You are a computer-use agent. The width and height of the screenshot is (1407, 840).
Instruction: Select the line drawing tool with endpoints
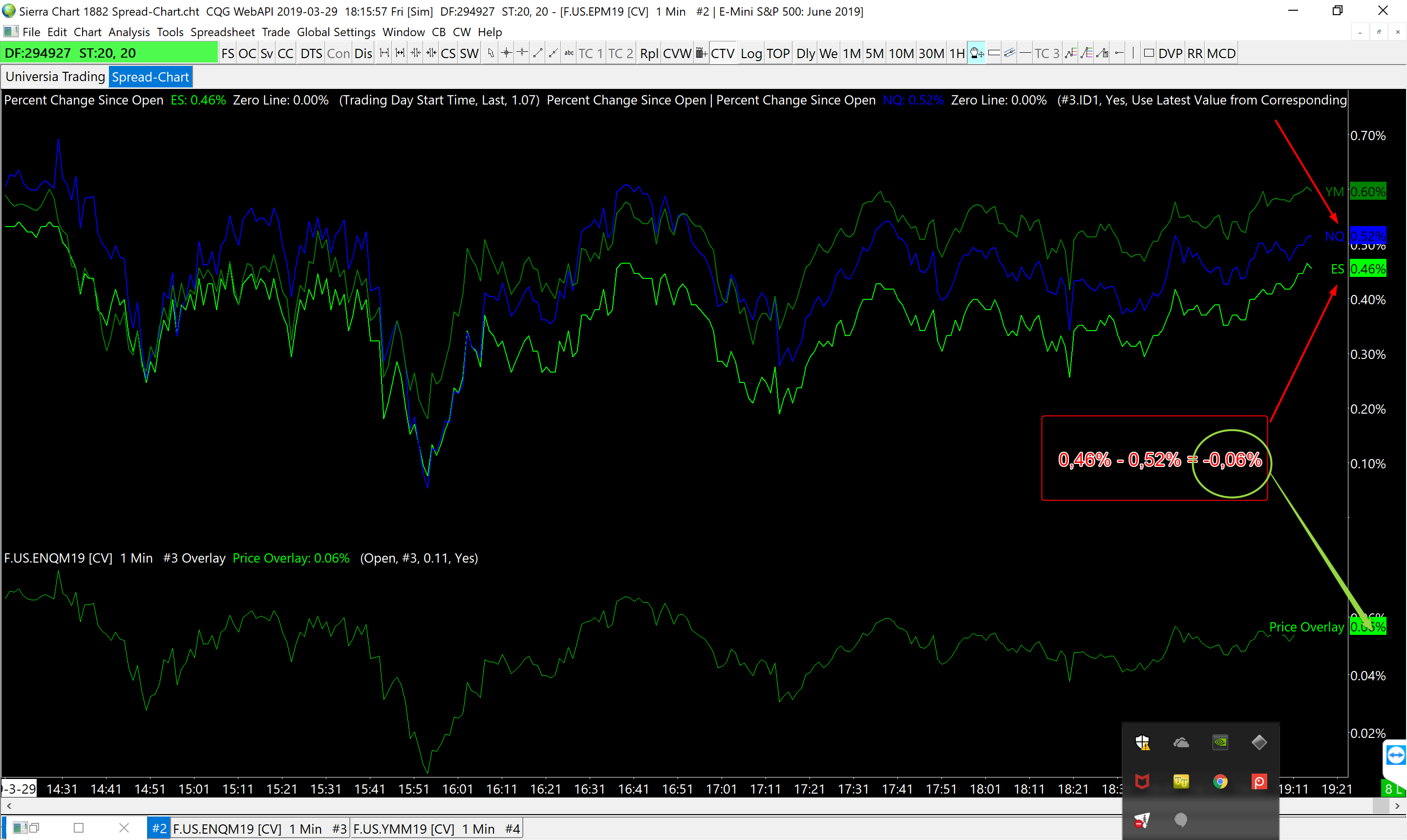pyautogui.click(x=538, y=53)
